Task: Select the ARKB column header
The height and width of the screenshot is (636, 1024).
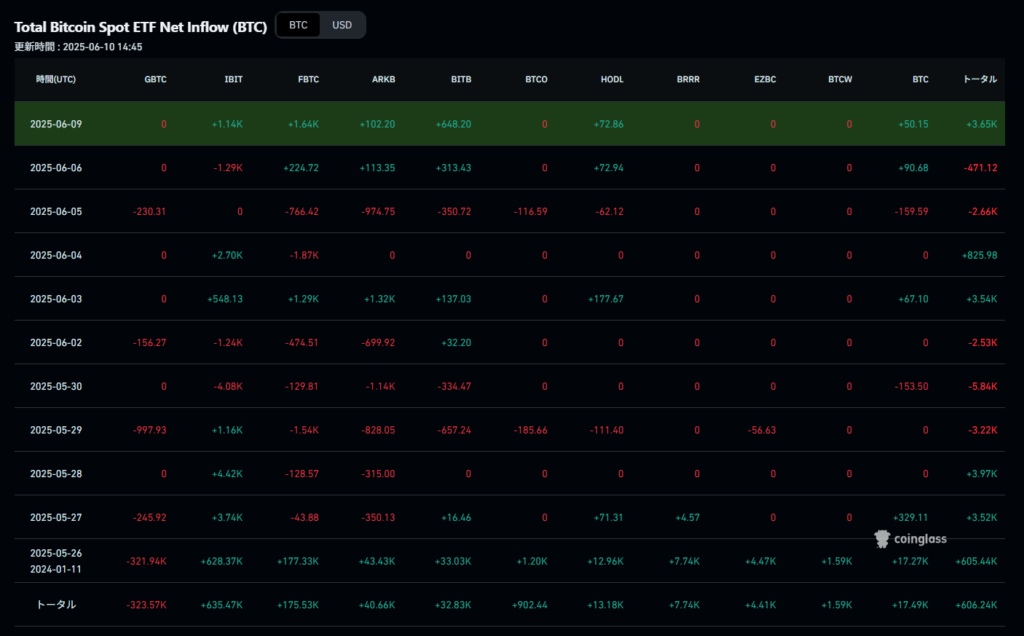Action: pos(383,79)
